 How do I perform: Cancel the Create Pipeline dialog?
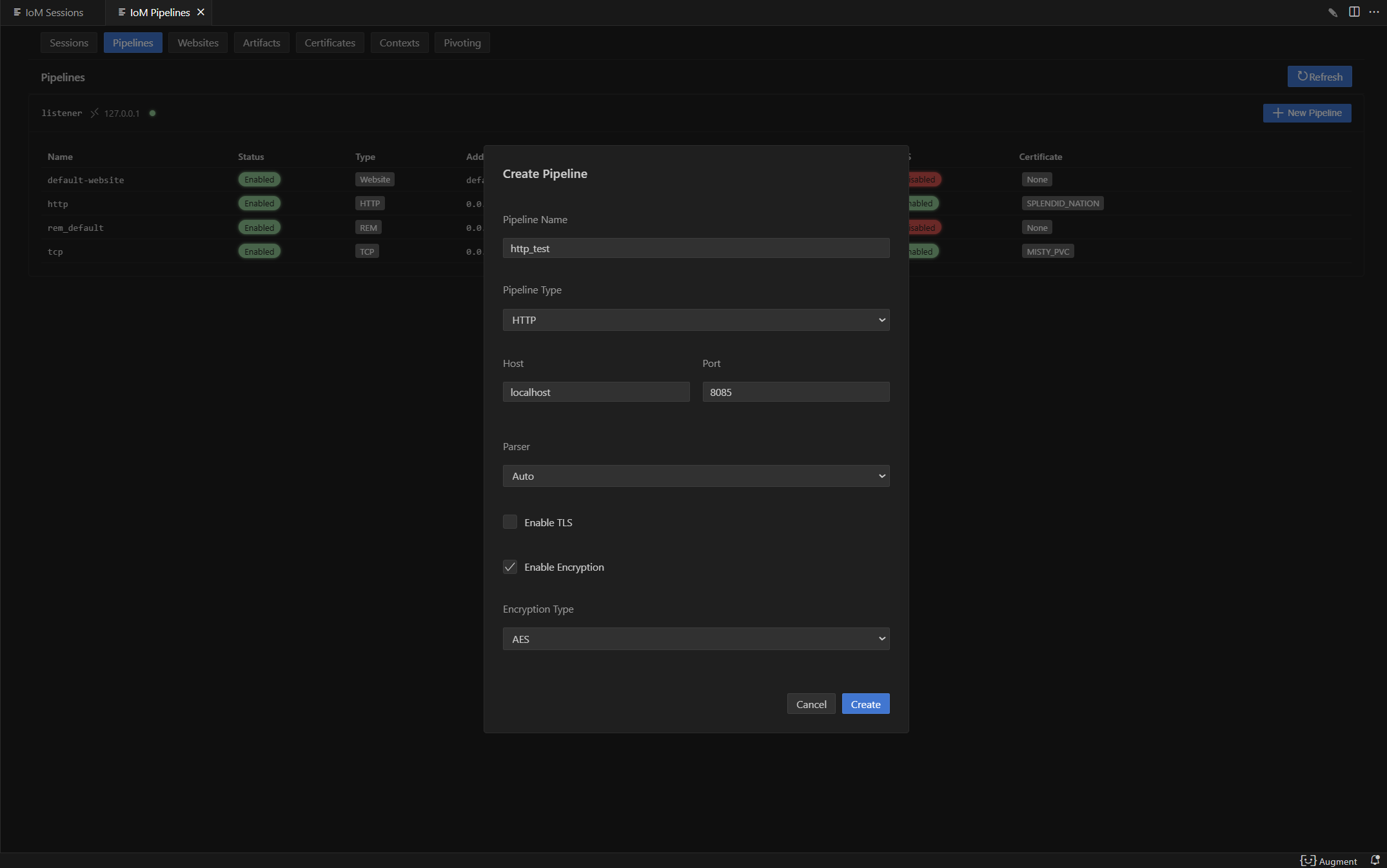coord(811,704)
